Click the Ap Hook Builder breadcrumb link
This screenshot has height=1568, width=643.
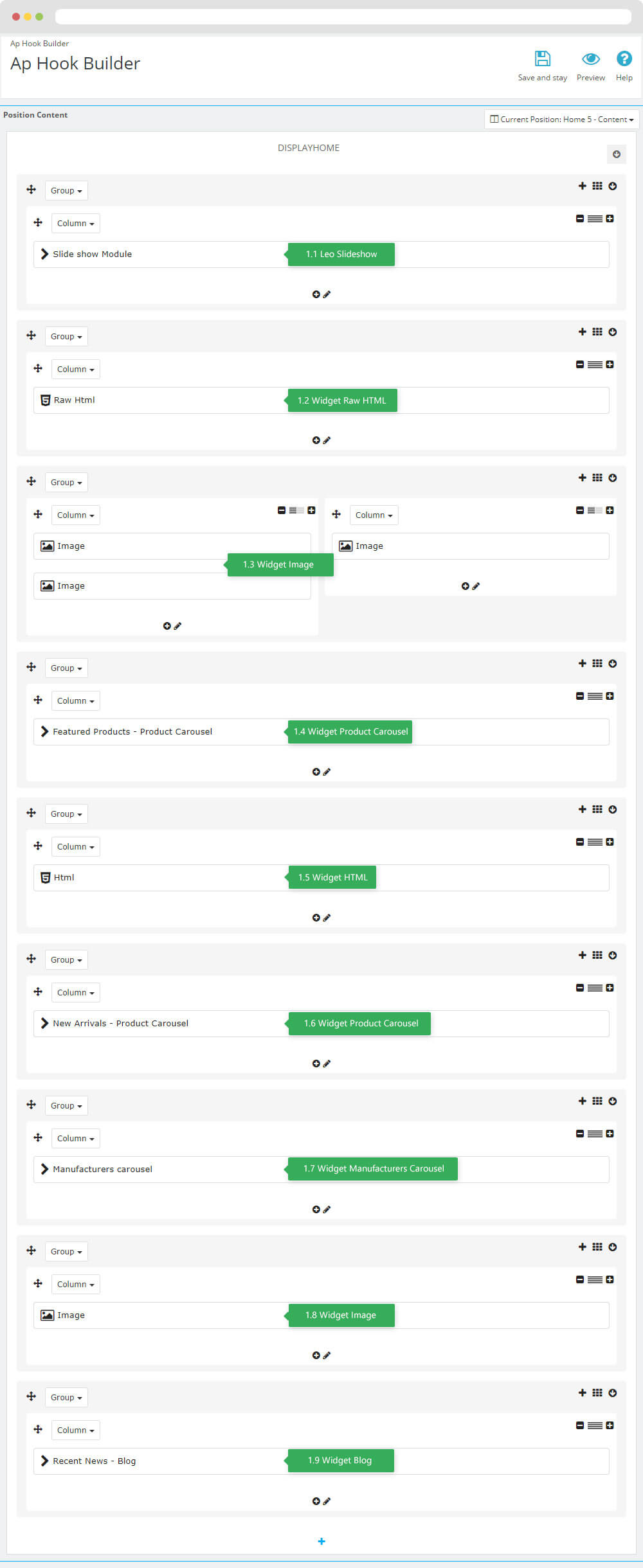[39, 44]
